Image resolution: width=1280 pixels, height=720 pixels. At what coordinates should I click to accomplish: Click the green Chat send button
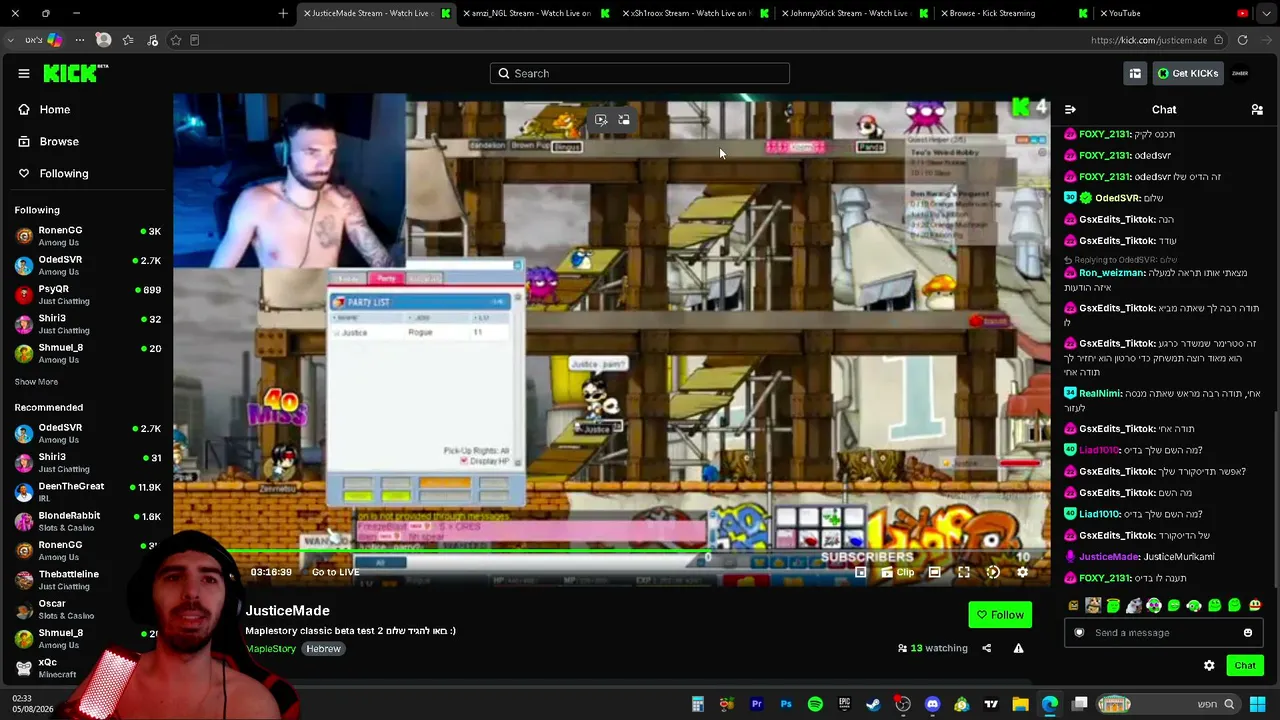(x=1245, y=666)
